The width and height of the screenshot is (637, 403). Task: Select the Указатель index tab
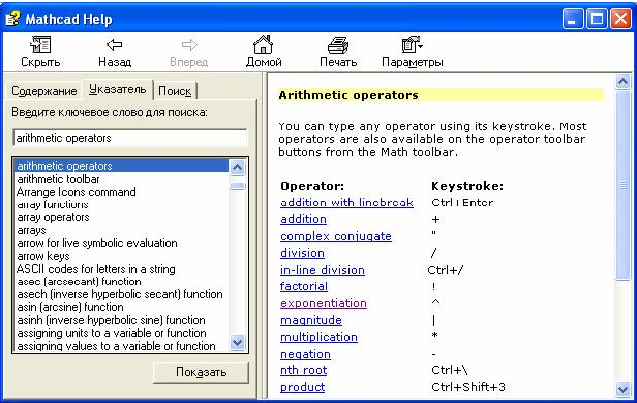(117, 89)
